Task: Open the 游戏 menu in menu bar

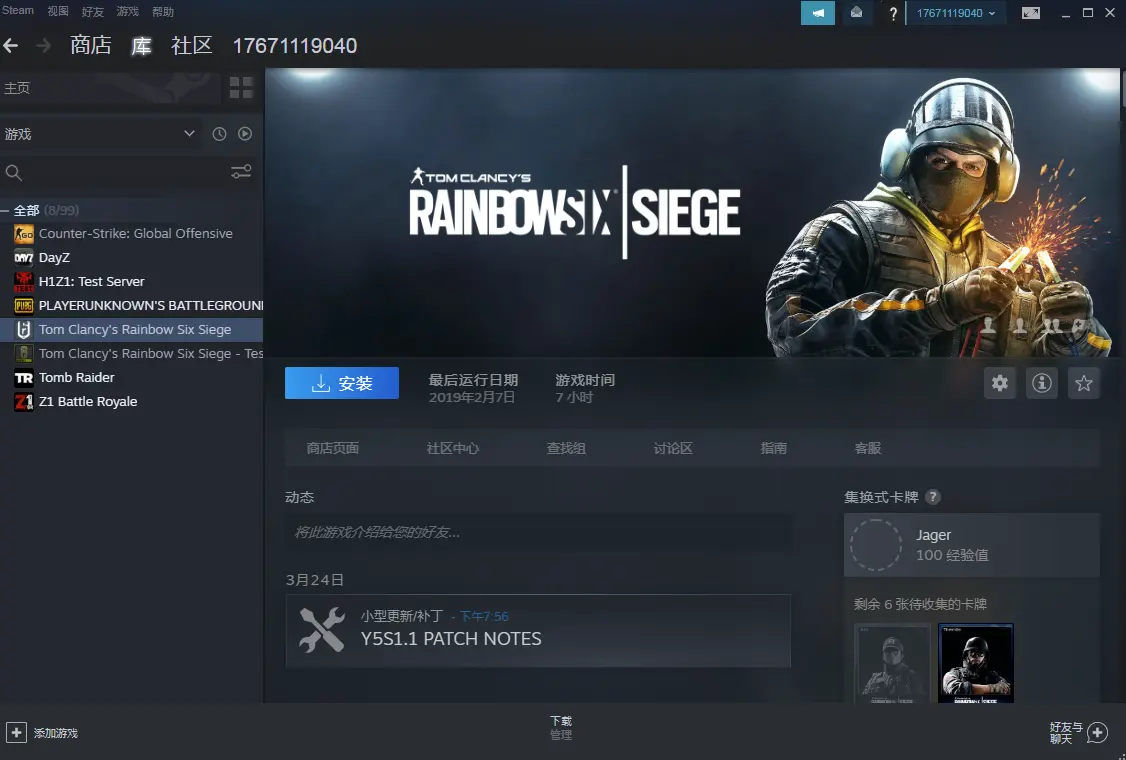Action: pos(128,11)
